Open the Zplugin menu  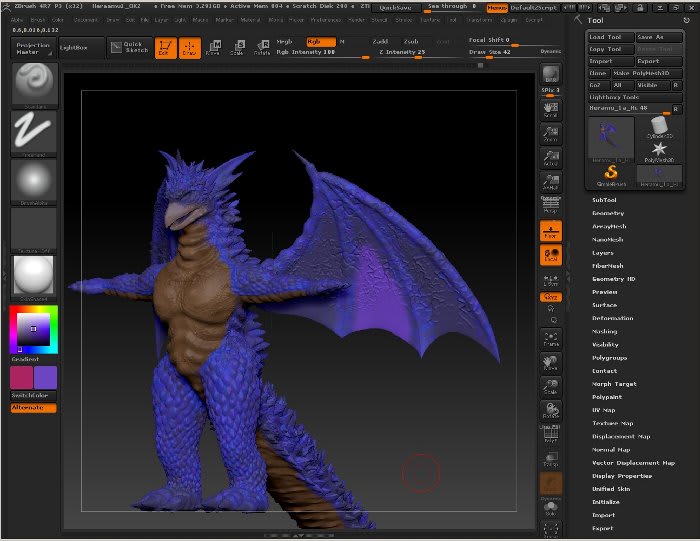tap(508, 20)
